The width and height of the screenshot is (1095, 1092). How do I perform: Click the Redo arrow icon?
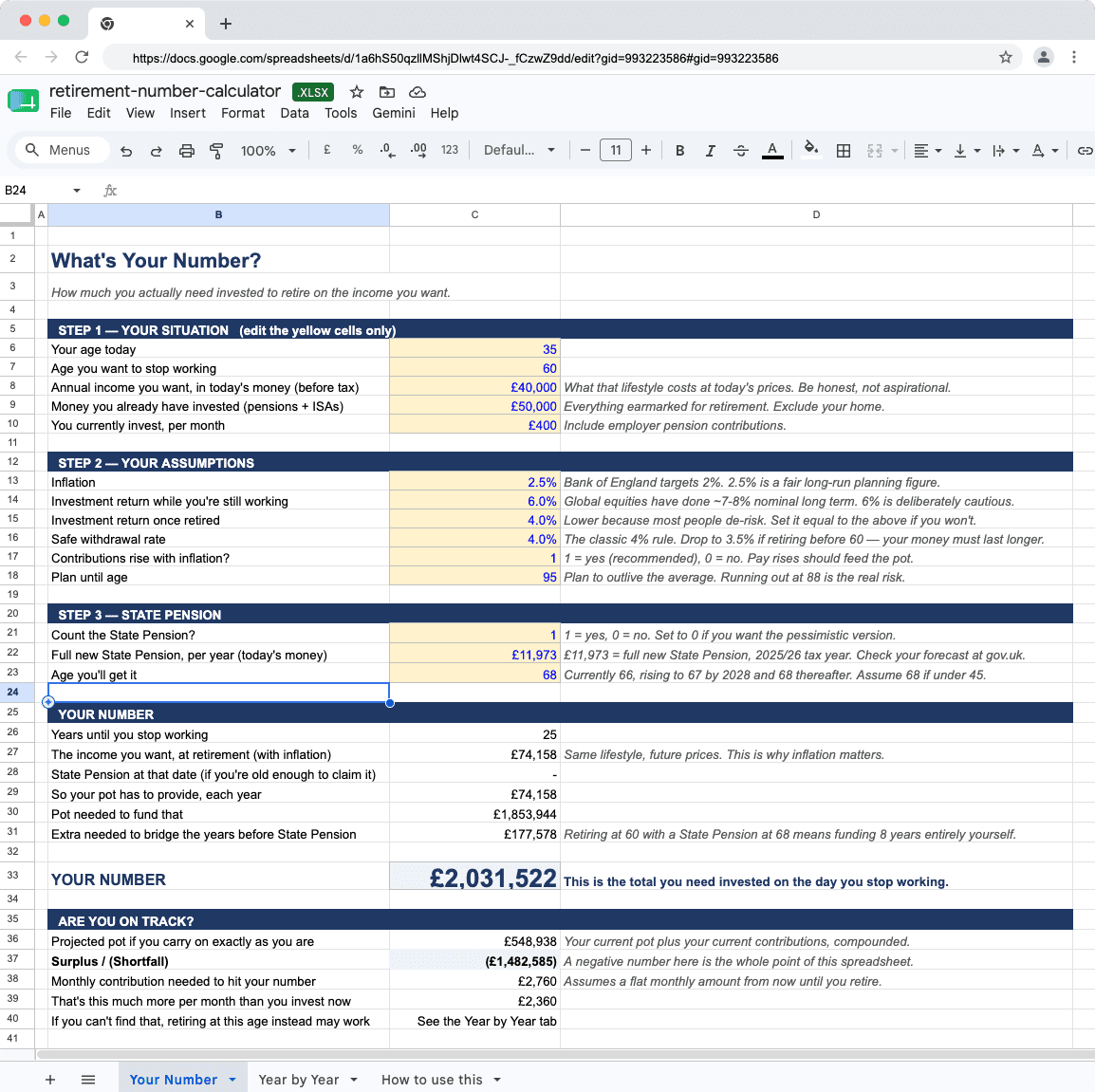point(157,150)
